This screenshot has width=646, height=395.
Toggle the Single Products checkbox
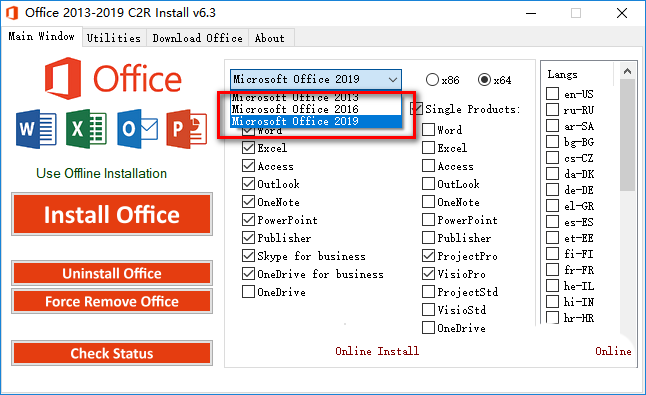(417, 109)
